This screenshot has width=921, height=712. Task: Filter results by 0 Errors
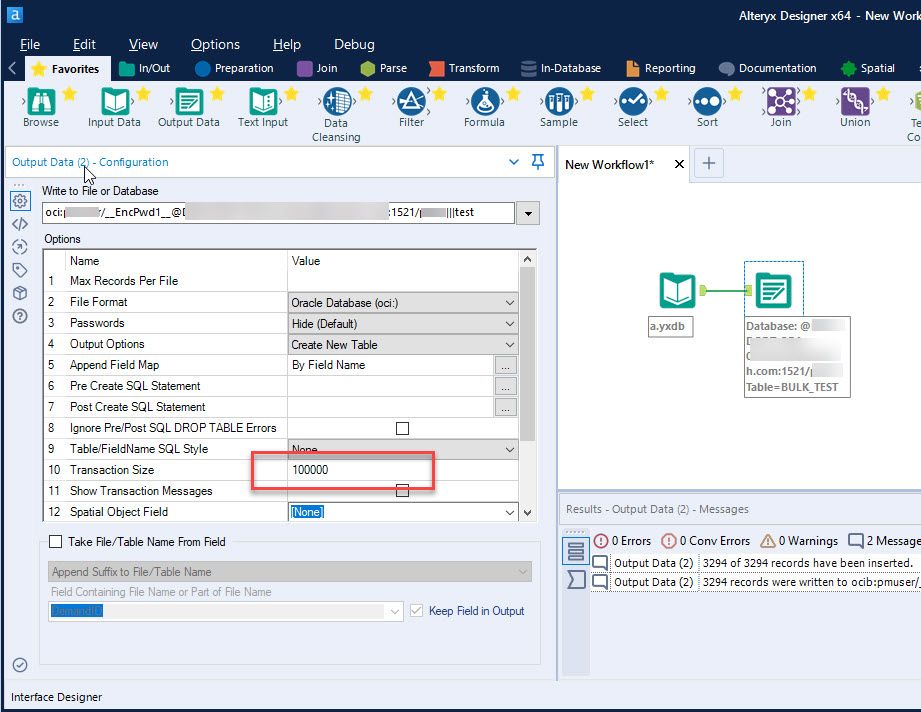pyautogui.click(x=623, y=540)
